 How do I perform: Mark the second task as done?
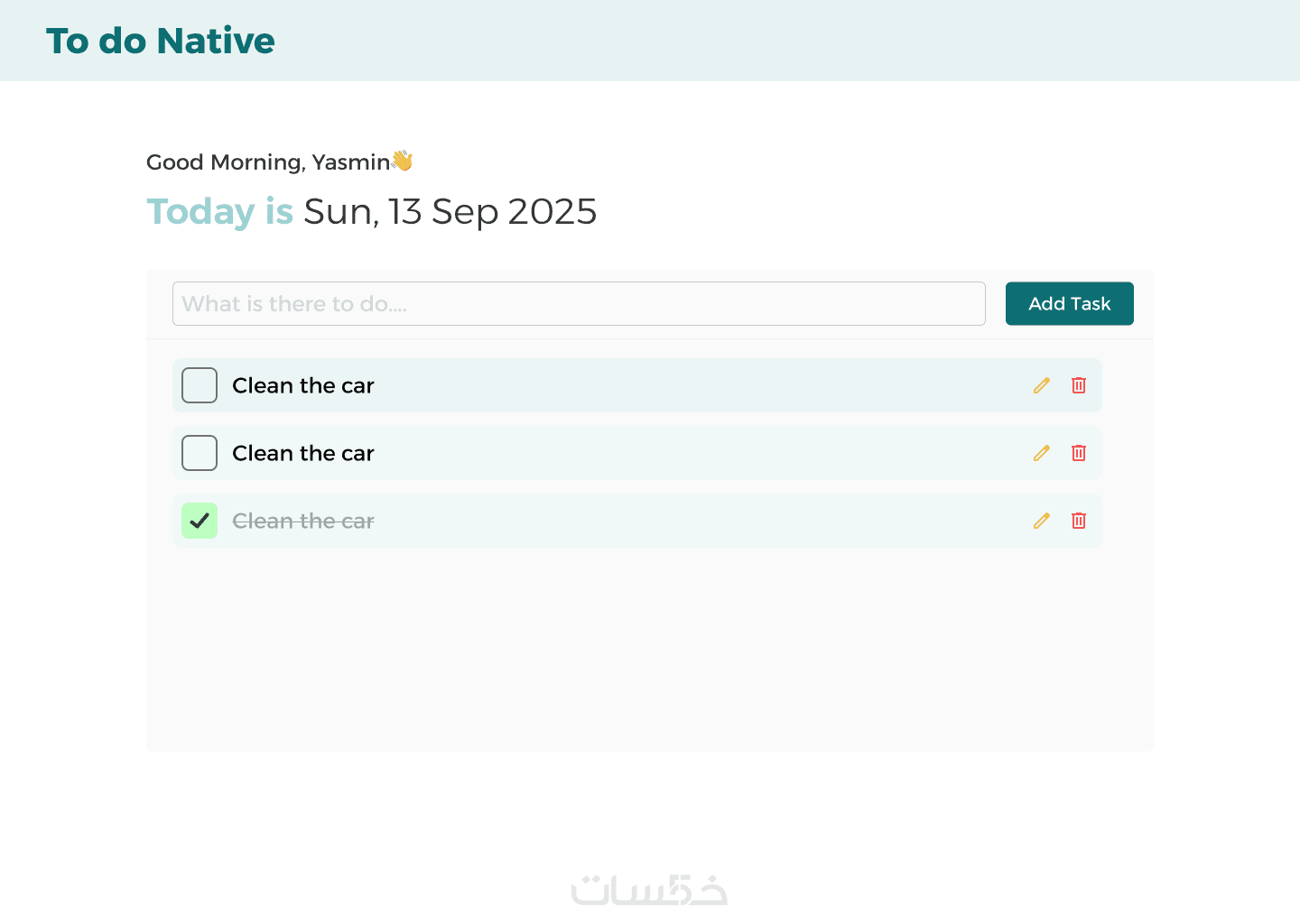(200, 453)
